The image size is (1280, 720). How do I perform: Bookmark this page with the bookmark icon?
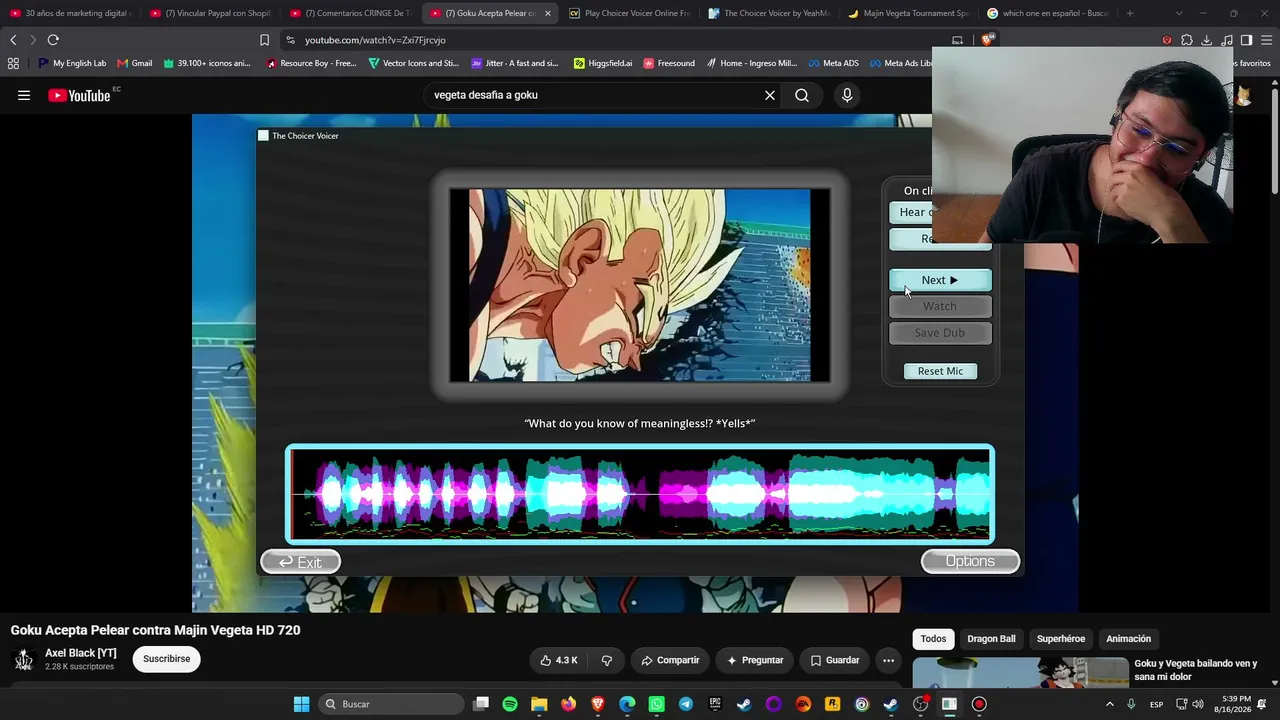click(264, 40)
